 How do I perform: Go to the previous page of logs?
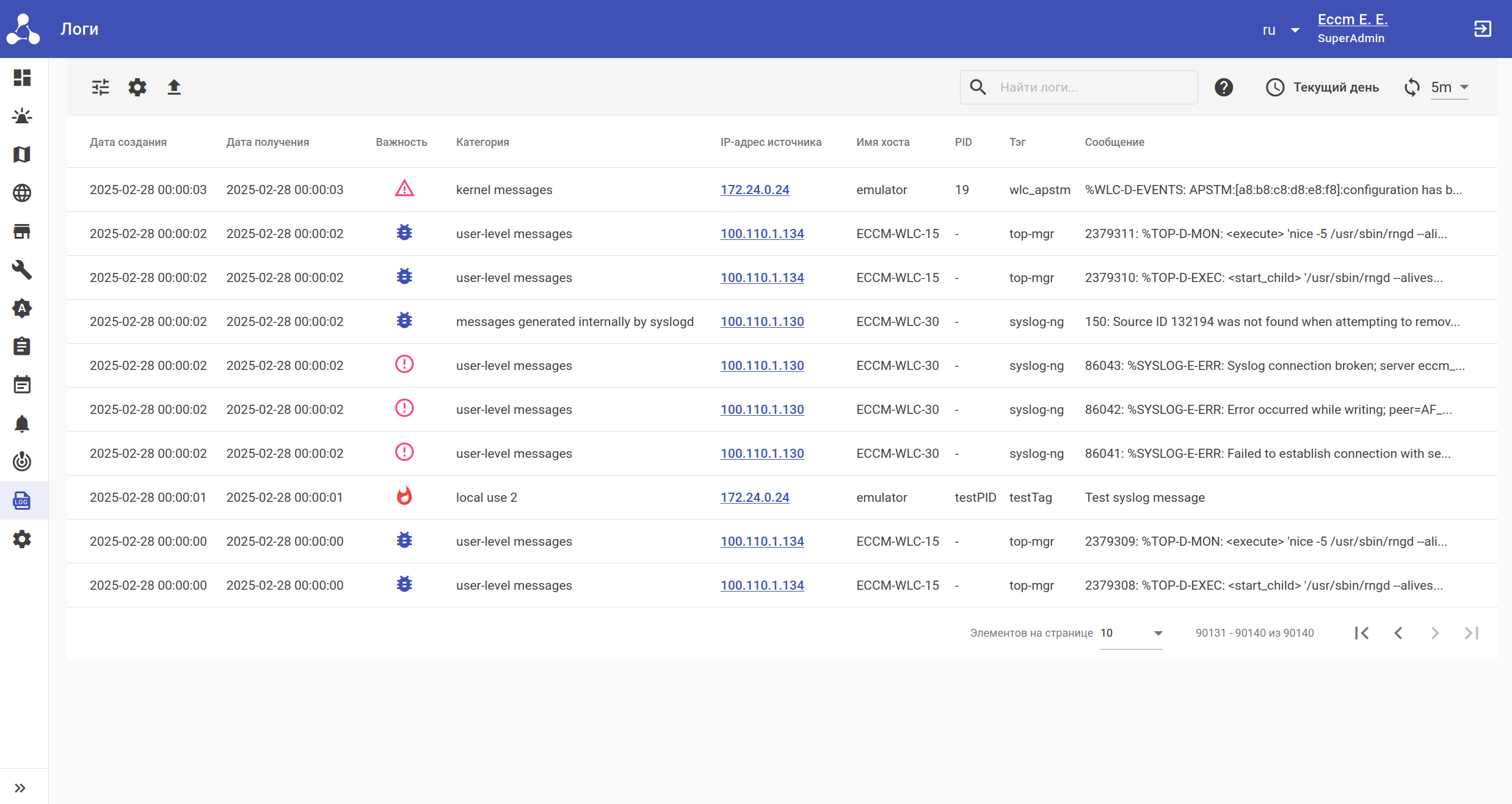(x=1398, y=633)
